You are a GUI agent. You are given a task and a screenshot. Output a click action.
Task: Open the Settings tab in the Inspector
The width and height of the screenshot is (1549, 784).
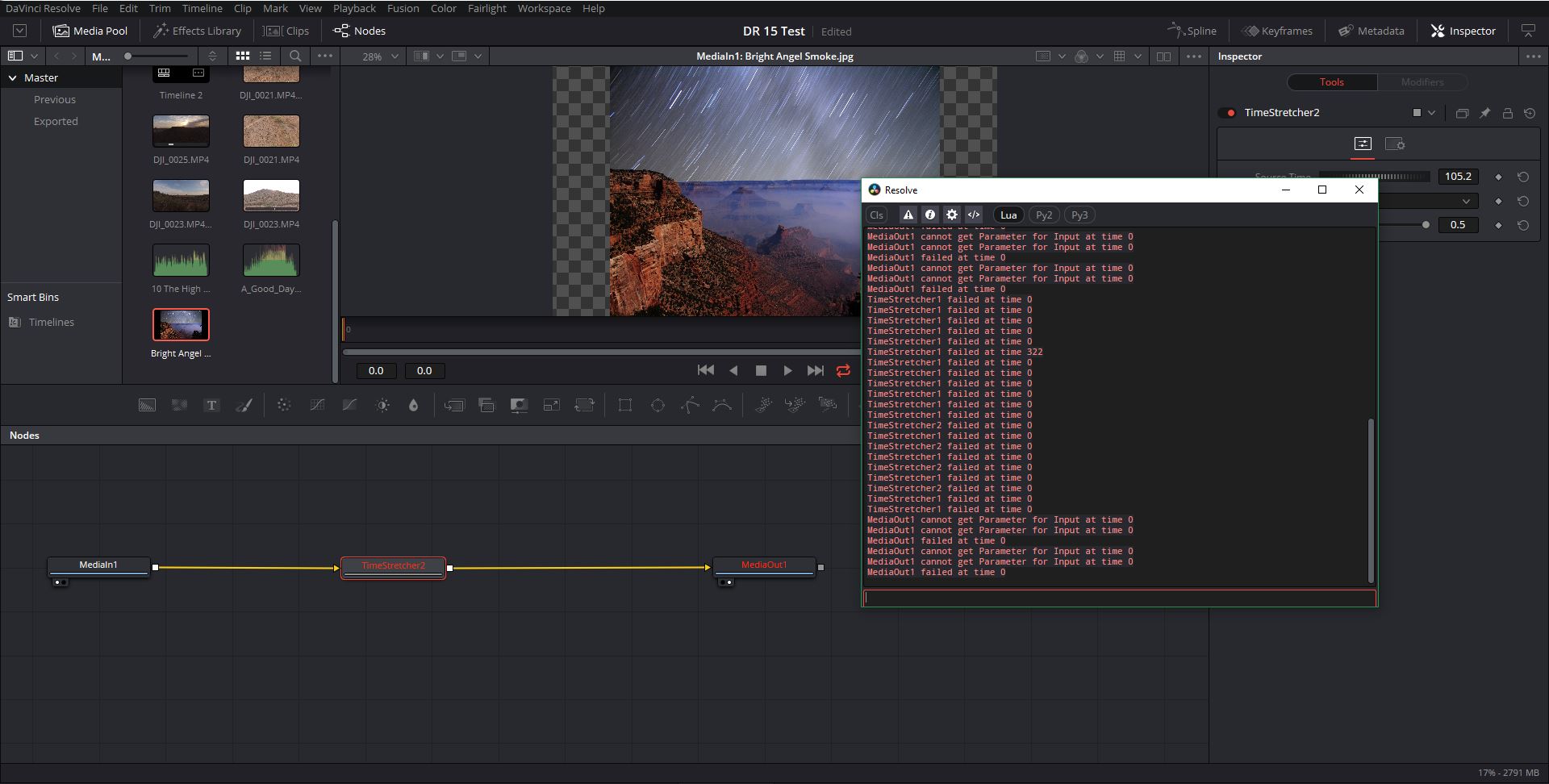tap(1395, 144)
